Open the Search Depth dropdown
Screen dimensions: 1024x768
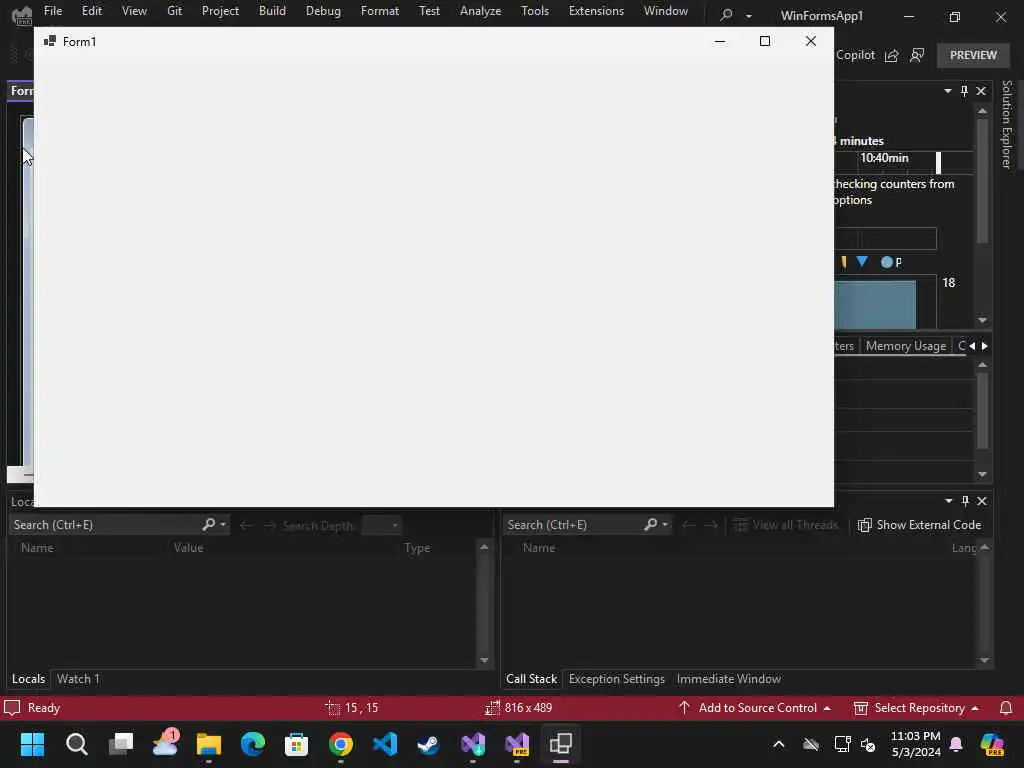click(381, 526)
